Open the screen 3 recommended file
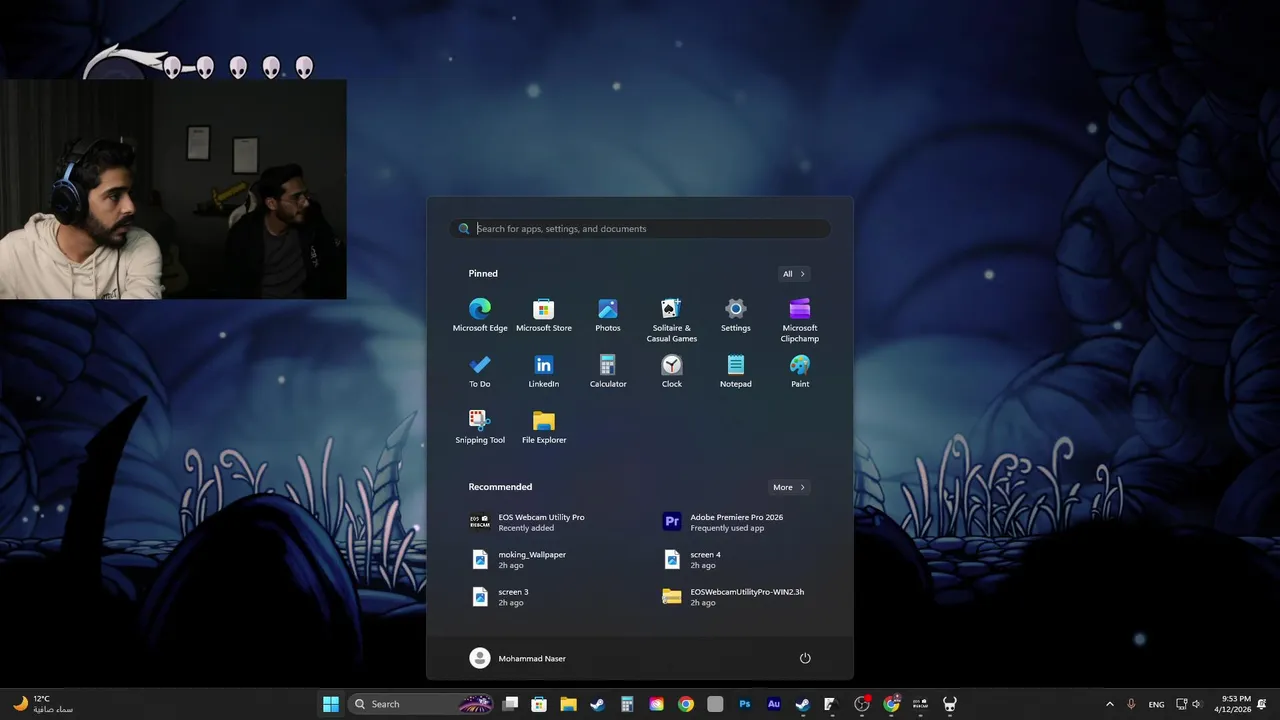 (545, 597)
